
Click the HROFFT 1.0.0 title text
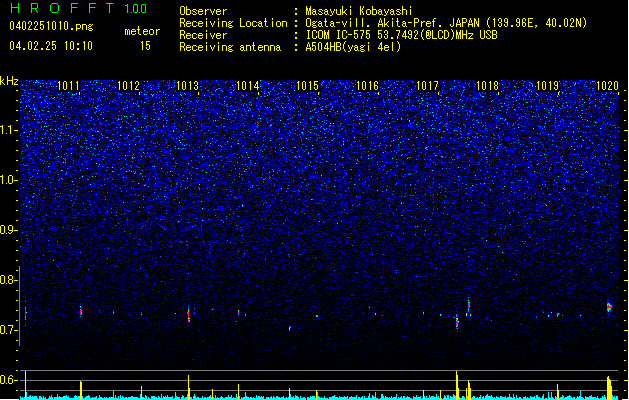coord(78,8)
